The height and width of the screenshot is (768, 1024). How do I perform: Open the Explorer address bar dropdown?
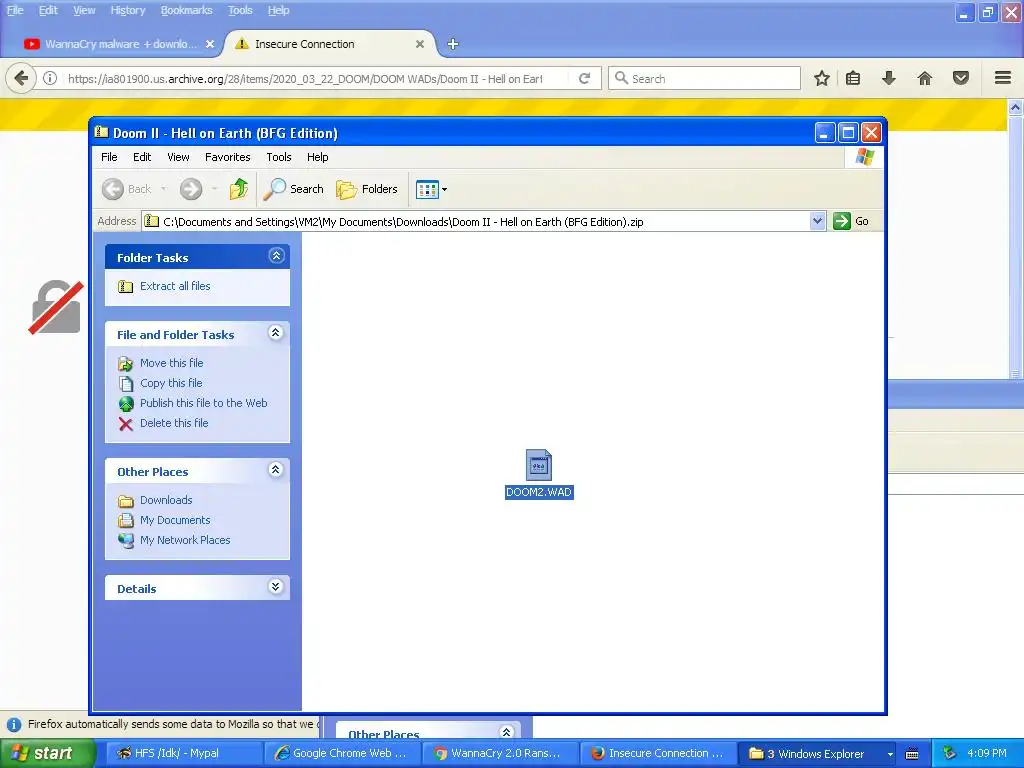coord(817,221)
